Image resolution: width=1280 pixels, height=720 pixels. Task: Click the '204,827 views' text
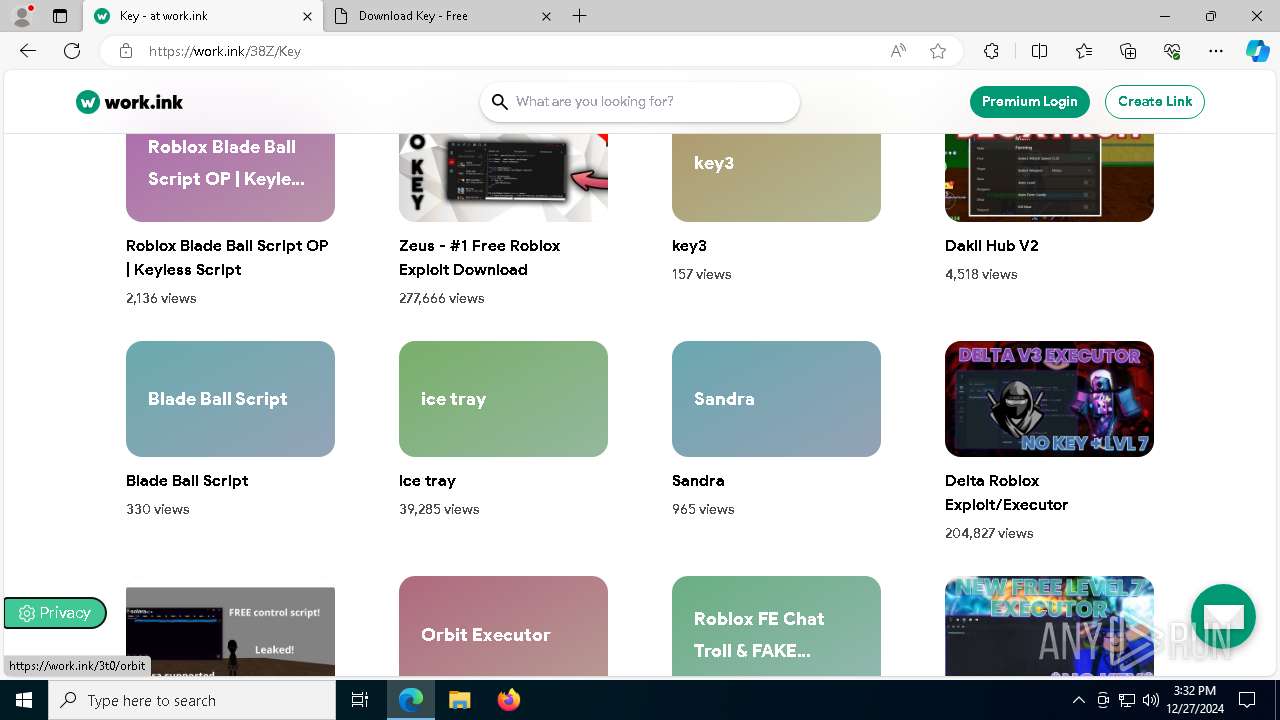click(989, 533)
